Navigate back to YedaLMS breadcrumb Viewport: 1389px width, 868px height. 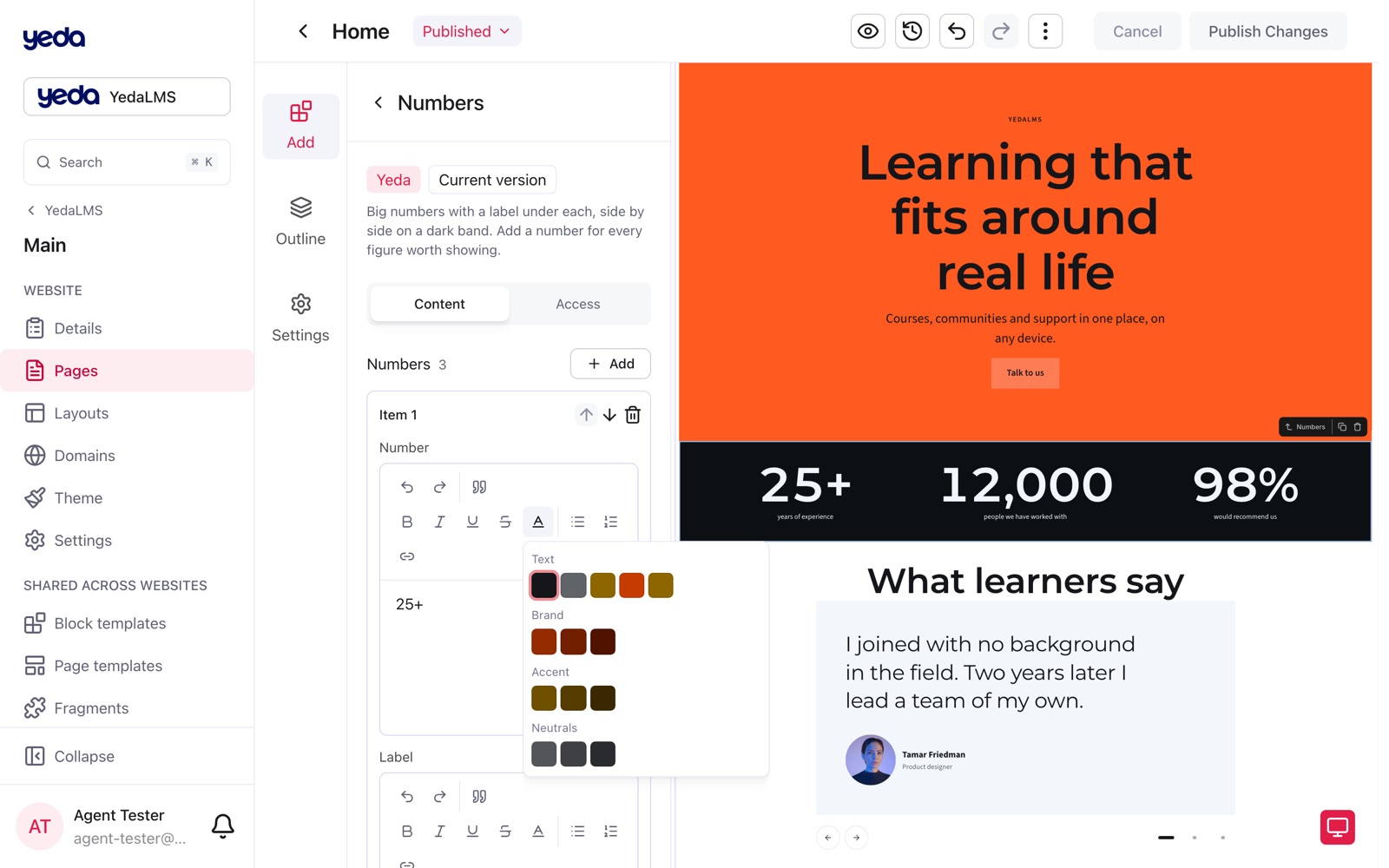64,210
